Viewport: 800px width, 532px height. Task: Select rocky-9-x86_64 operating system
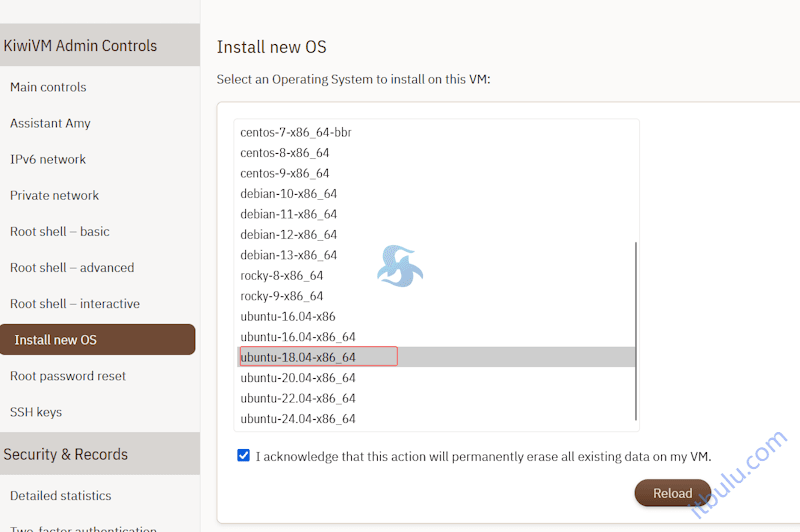tap(282, 296)
